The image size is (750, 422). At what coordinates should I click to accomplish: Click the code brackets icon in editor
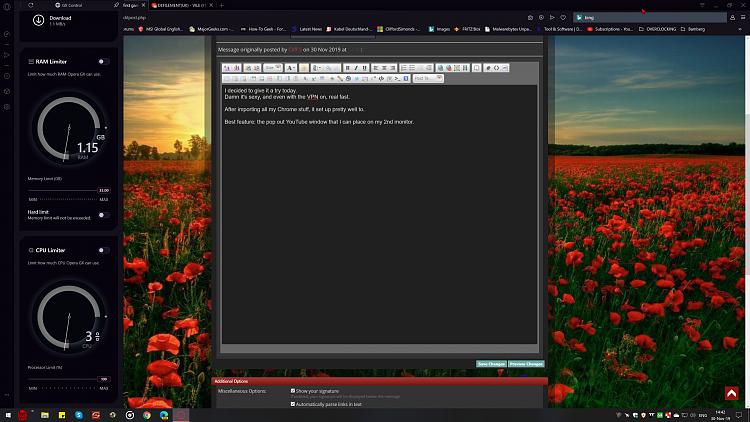[x=496, y=68]
